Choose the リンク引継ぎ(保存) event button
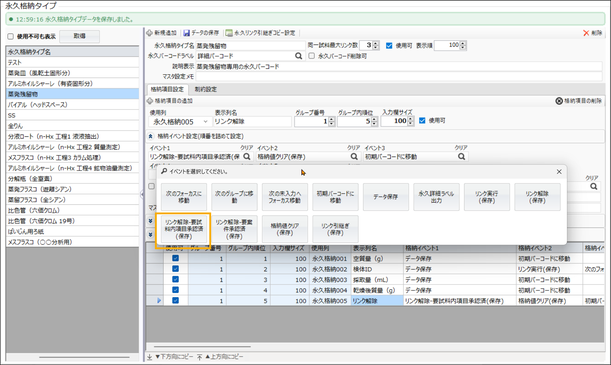 335,229
